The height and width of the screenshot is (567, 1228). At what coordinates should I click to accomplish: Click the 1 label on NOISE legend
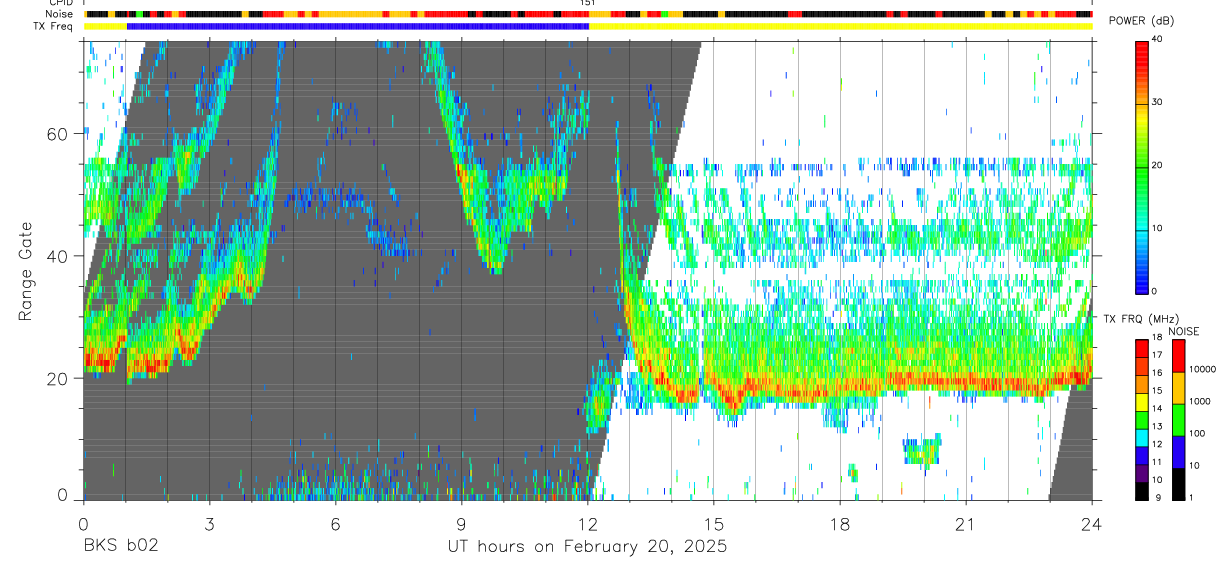(x=1191, y=497)
